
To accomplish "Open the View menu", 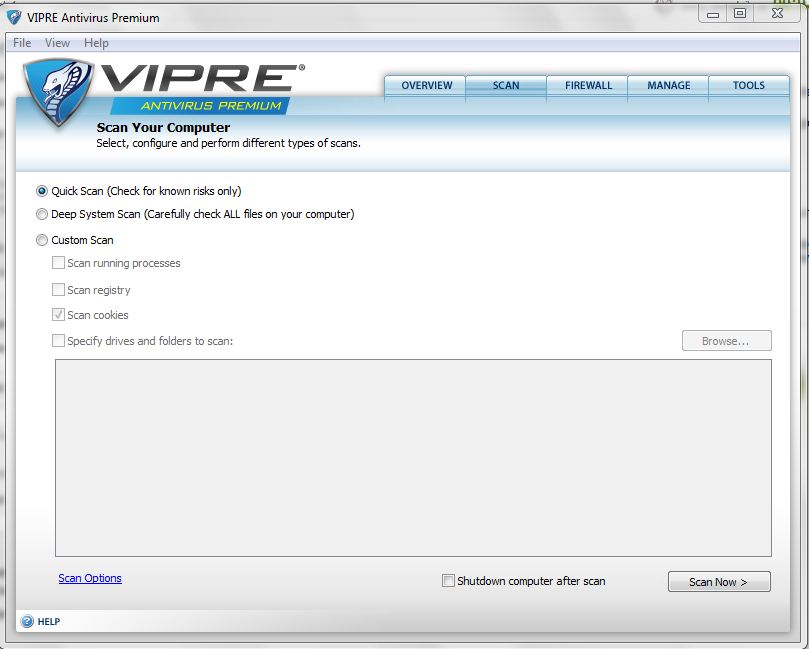I will click(x=57, y=43).
